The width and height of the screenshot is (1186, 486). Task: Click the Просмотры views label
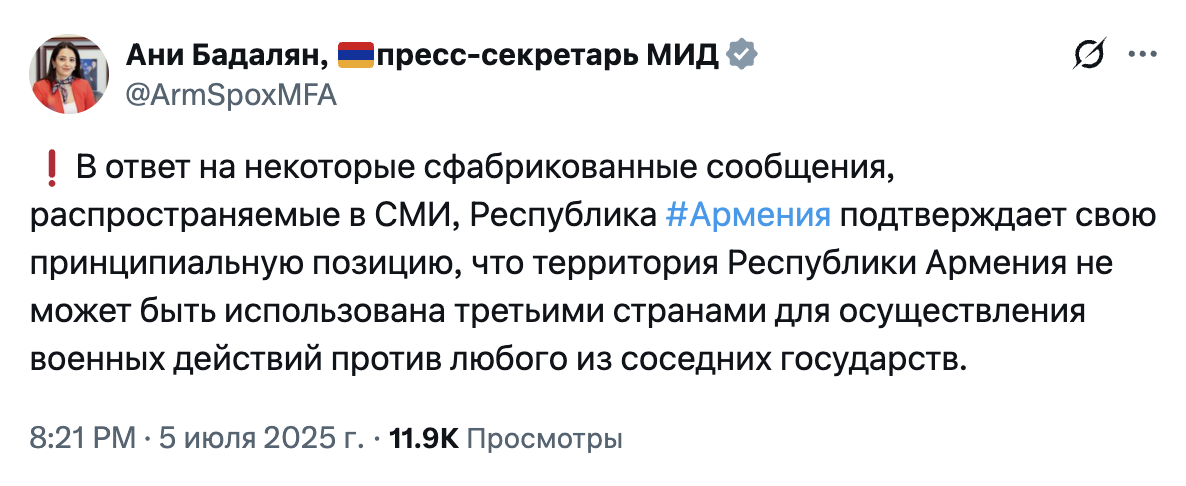(544, 438)
